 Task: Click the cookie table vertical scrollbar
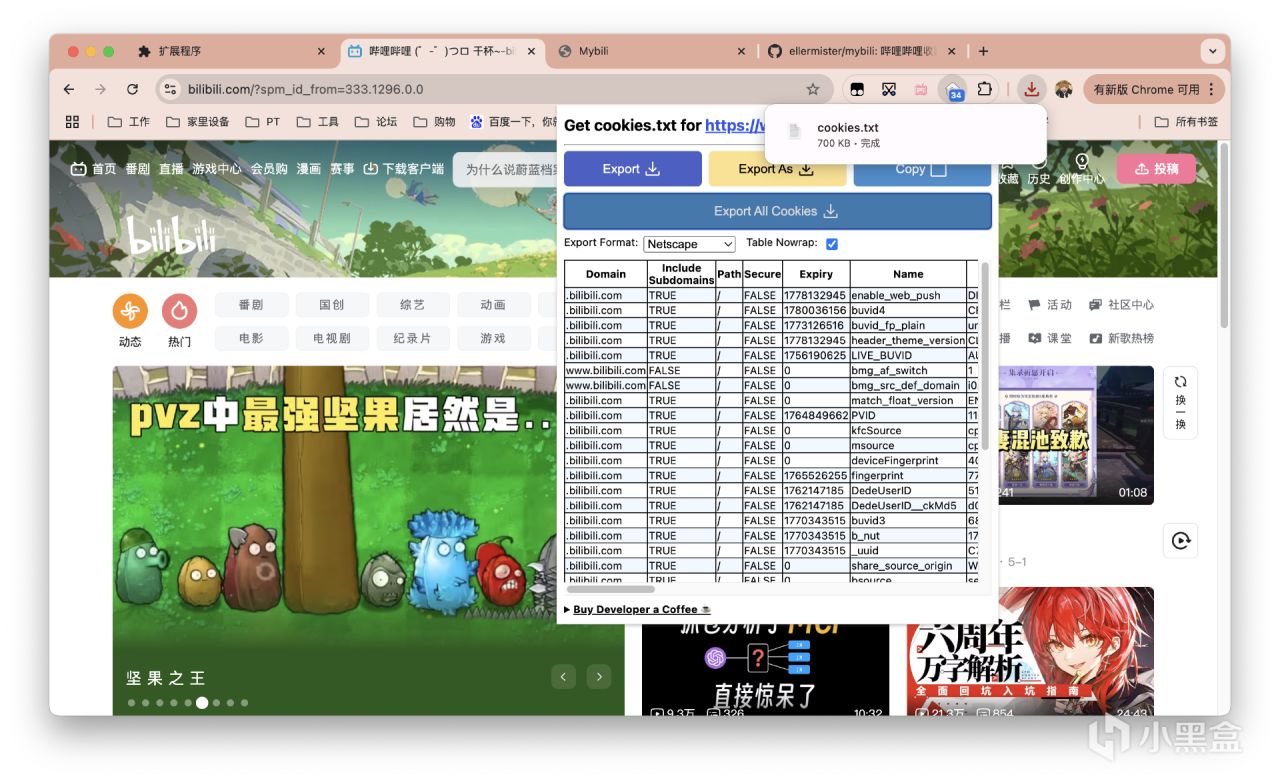[985, 356]
